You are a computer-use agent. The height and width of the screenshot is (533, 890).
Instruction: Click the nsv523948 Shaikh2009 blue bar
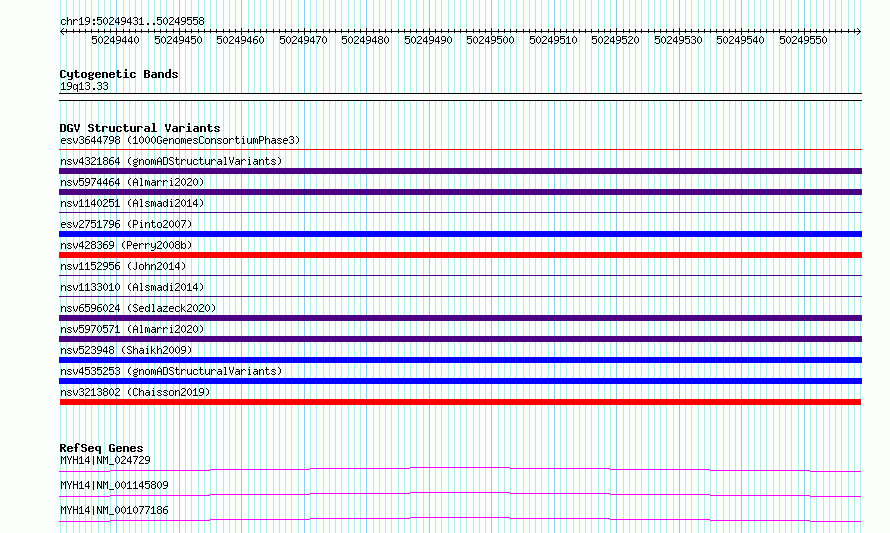coord(460,360)
